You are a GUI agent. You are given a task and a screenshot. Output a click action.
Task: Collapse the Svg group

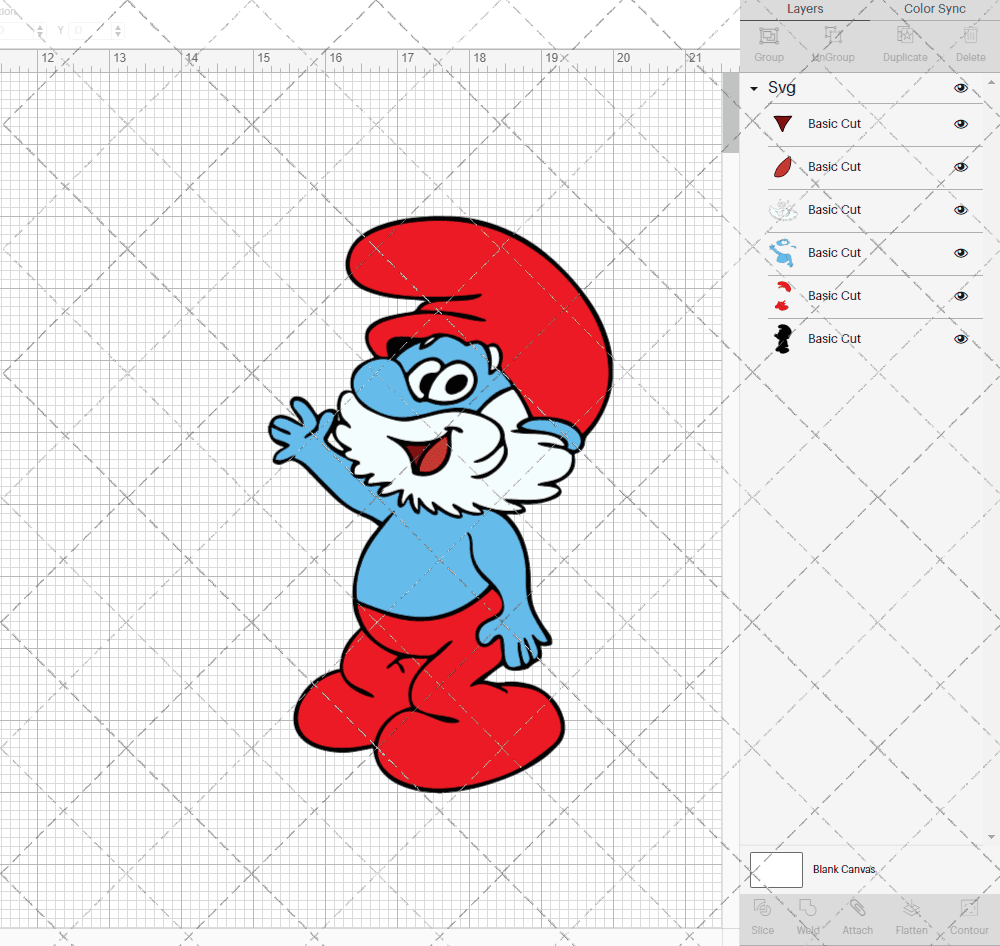click(754, 89)
